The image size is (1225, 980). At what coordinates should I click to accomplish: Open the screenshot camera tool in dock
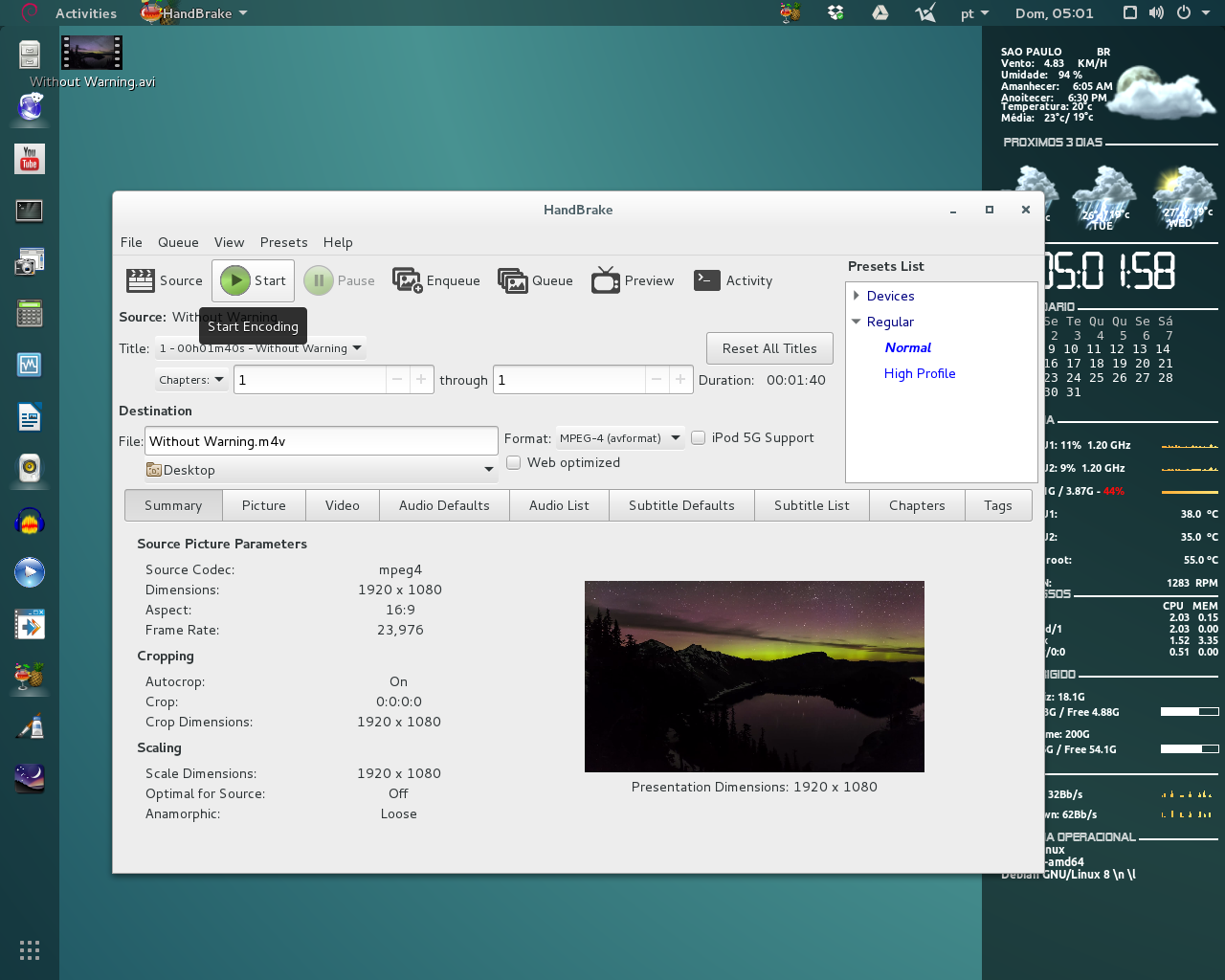click(30, 261)
